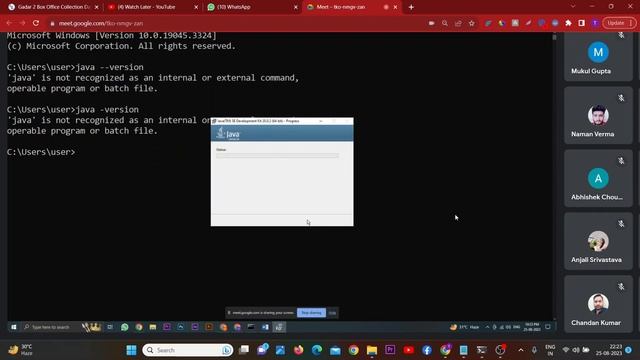Viewport: 640px width, 360px height.
Task: Click Naman Verma's participant tile
Action: 598,115
